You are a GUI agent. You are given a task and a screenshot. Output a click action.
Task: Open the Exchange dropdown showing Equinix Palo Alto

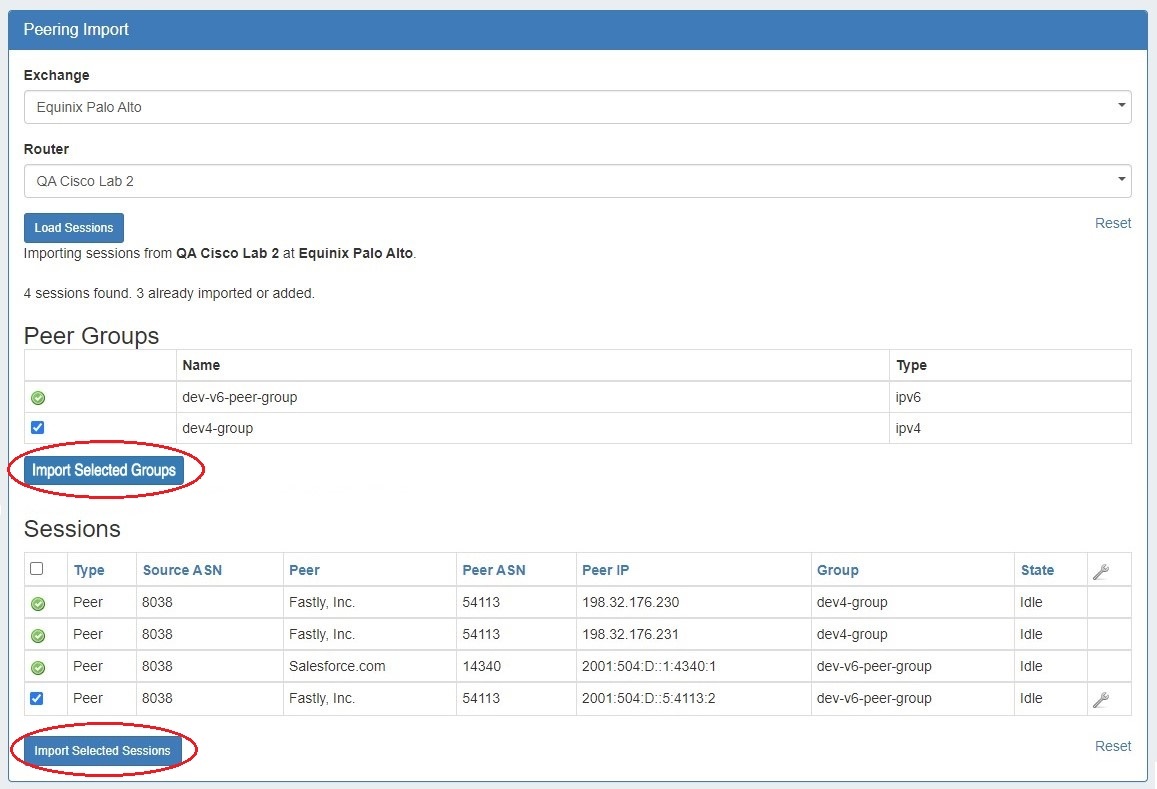tap(577, 107)
